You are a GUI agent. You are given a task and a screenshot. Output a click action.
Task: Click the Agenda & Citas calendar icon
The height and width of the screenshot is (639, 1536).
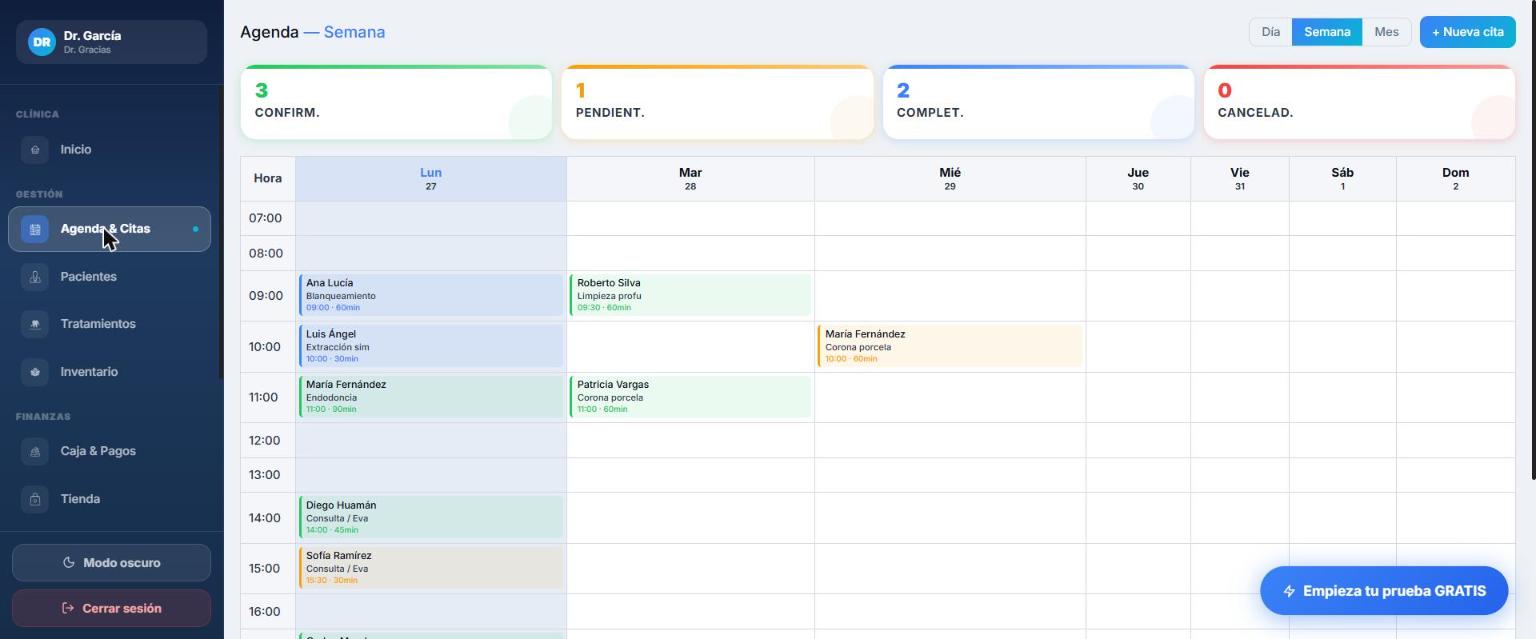pyautogui.click(x=35, y=229)
